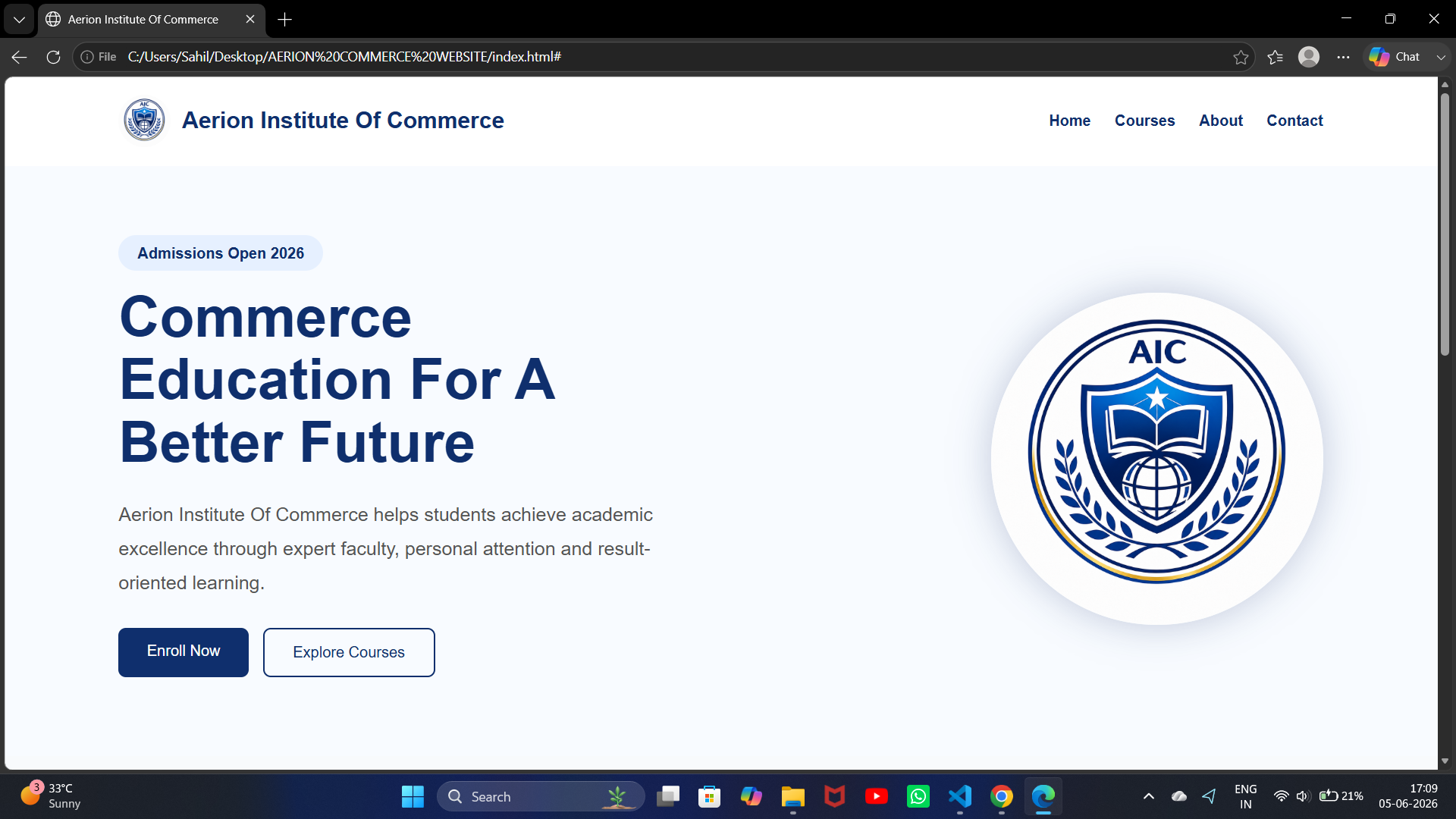Open Task View on the taskbar
Screen dimensions: 1456x819
(x=668, y=797)
